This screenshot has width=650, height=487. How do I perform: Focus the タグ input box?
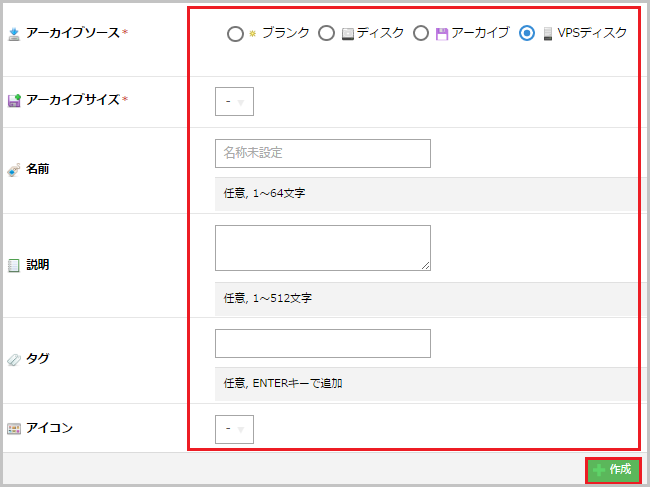pyautogui.click(x=322, y=343)
